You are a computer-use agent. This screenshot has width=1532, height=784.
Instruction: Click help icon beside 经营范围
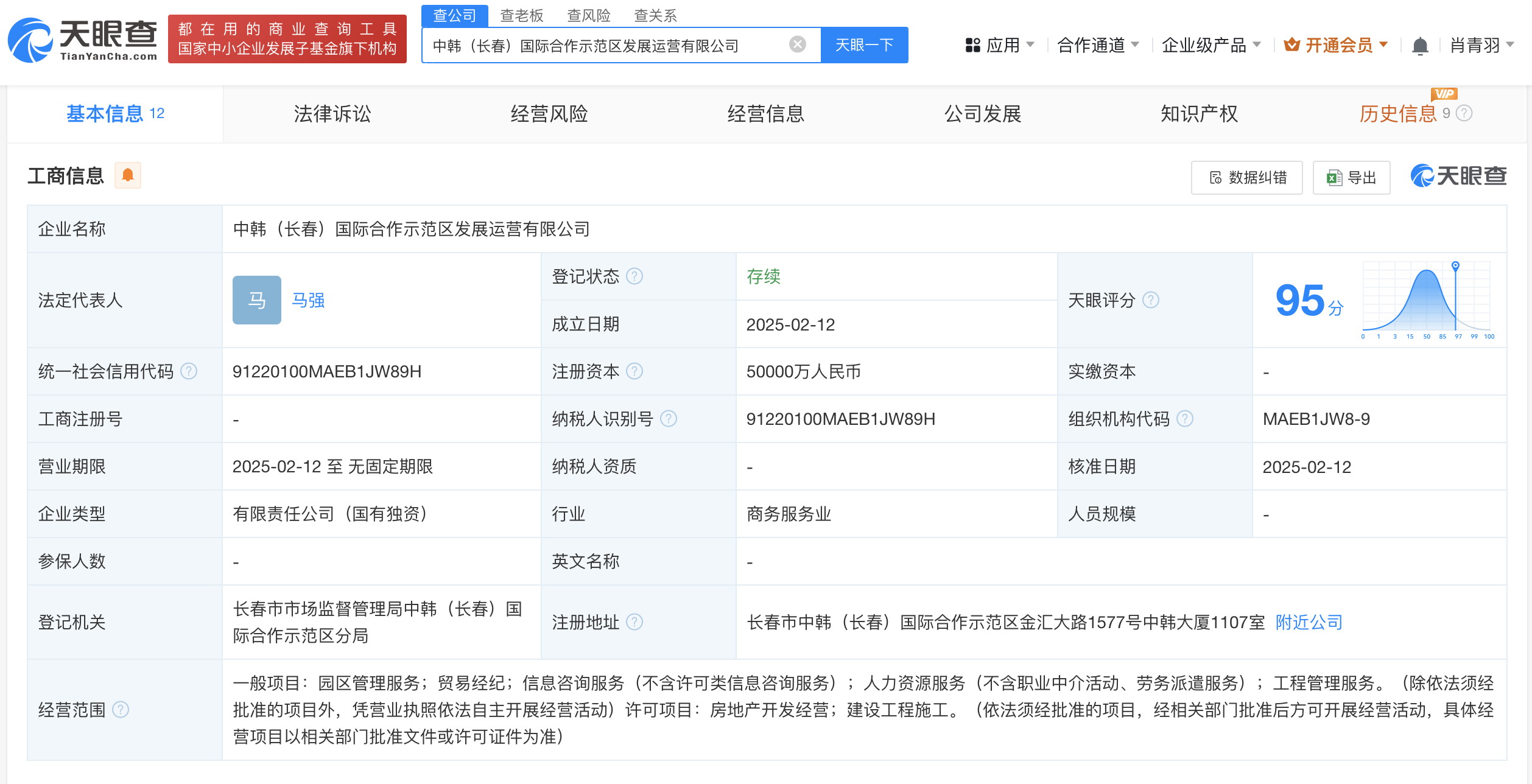pyautogui.click(x=121, y=710)
